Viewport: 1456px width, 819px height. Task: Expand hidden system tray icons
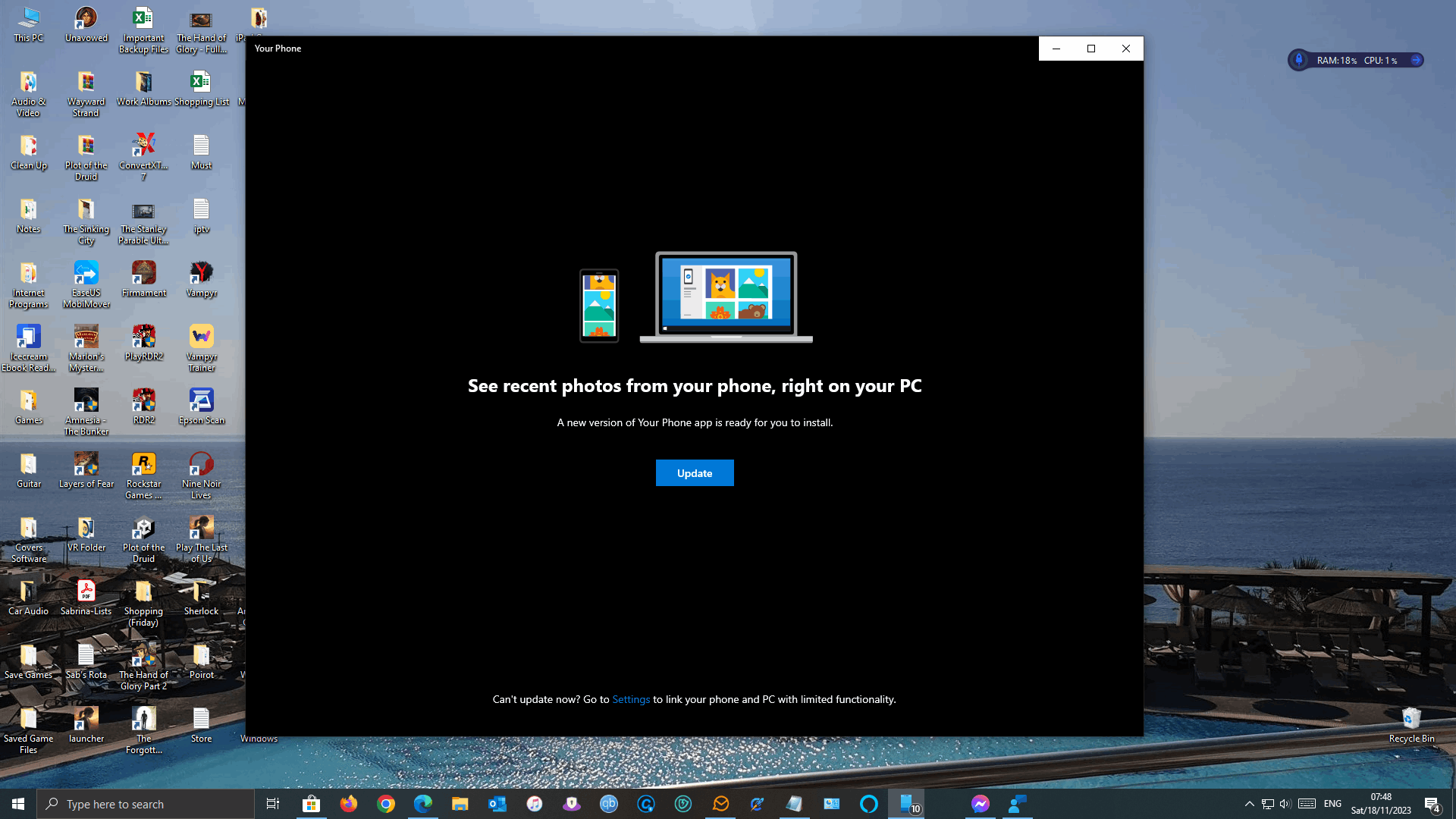[1249, 804]
